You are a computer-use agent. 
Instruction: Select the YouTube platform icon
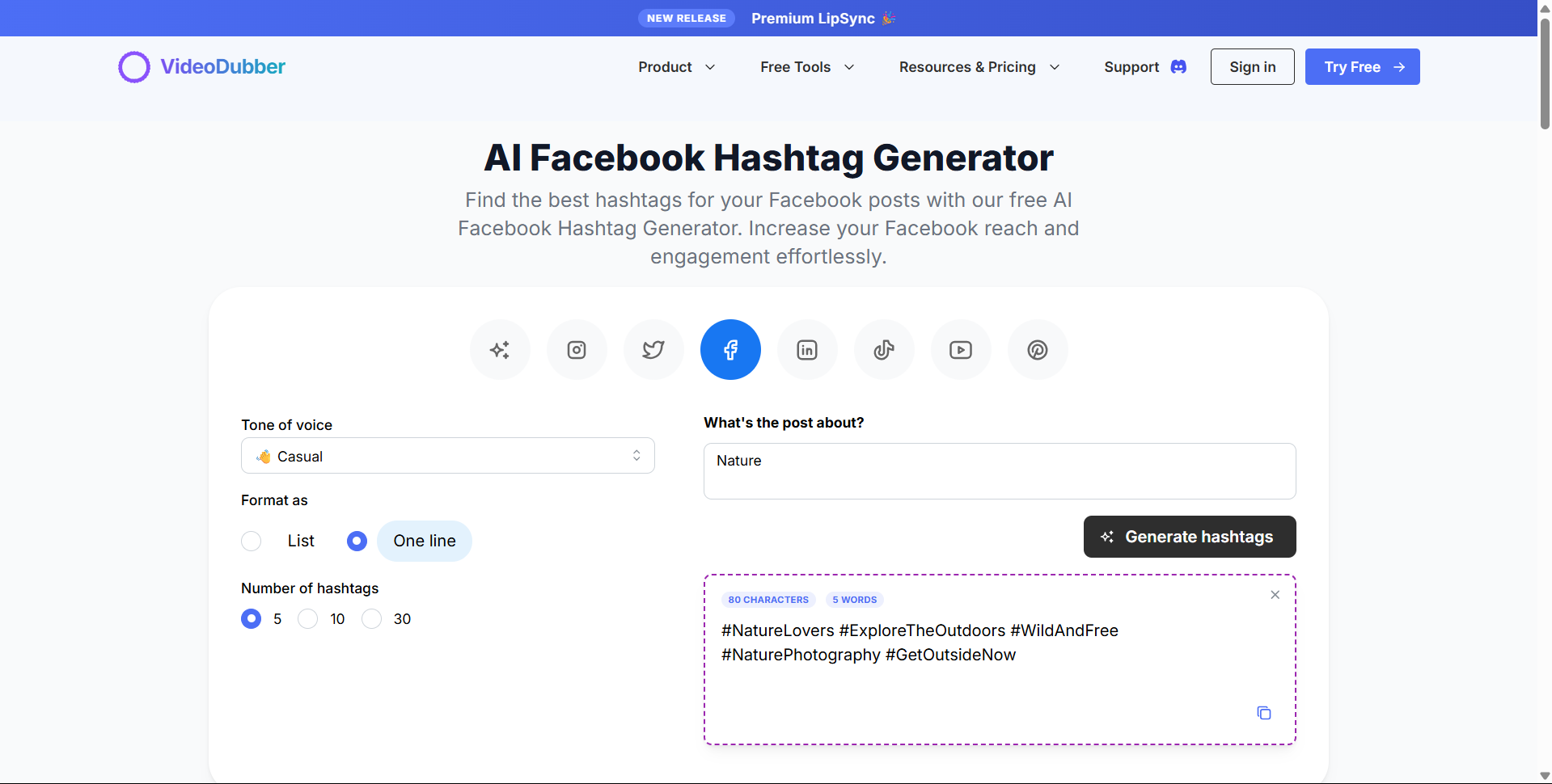click(x=961, y=350)
